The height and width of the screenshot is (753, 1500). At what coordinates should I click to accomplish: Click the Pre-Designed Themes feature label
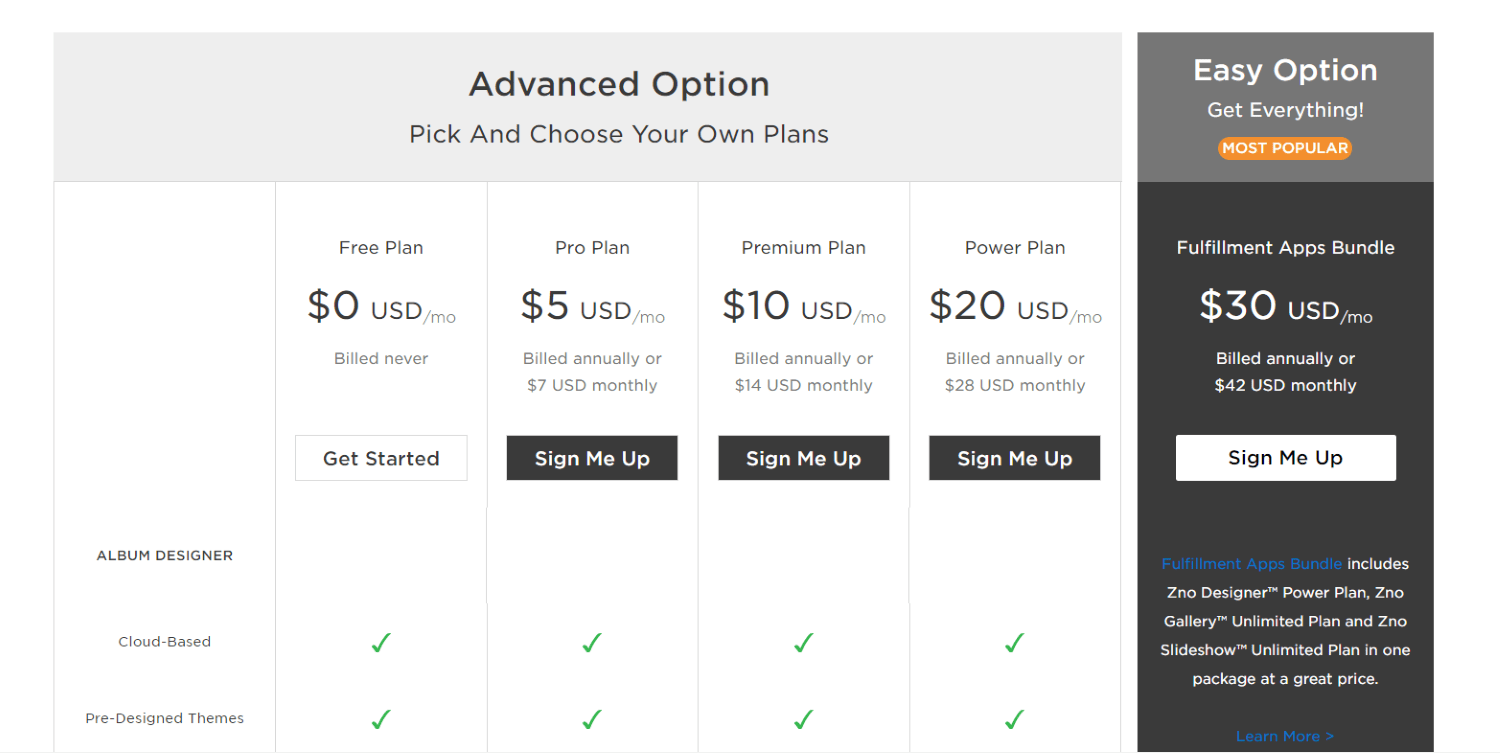165,718
